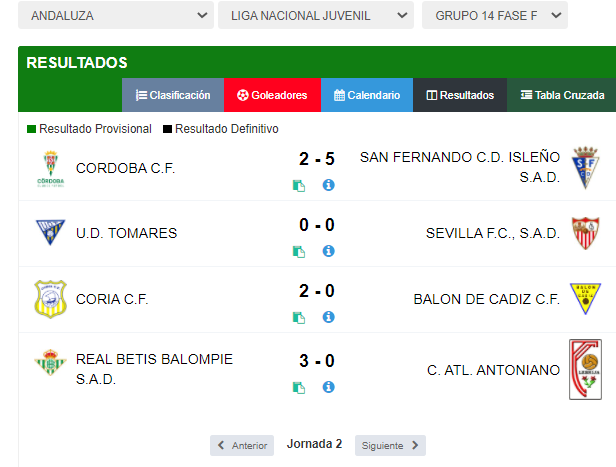The width and height of the screenshot is (616, 467).
Task: Click the C. Atl. Antoniano club crest
Action: click(x=585, y=370)
